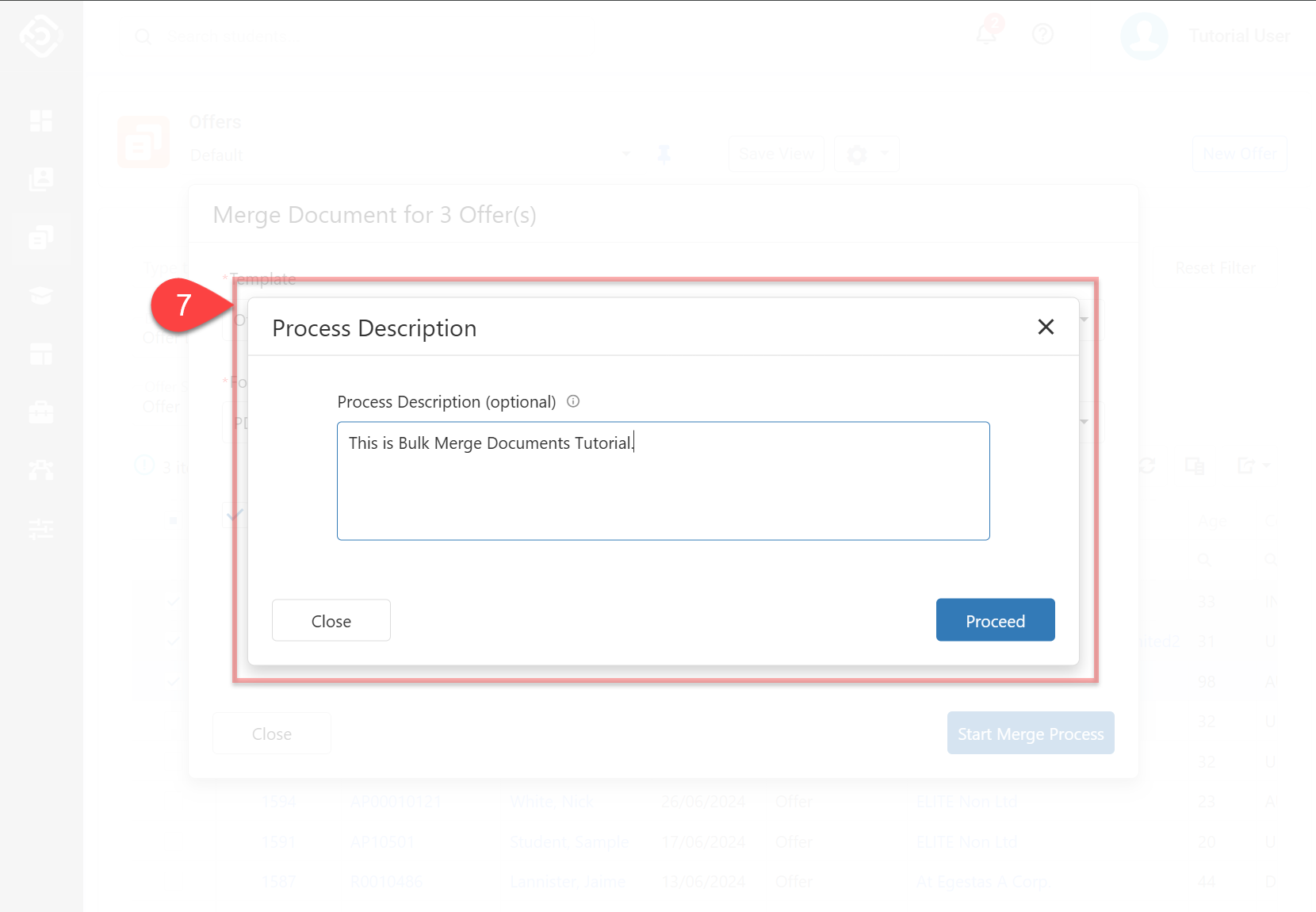Image resolution: width=1316 pixels, height=912 pixels.
Task: Click the info icon beside Process Description label
Action: pyautogui.click(x=573, y=401)
